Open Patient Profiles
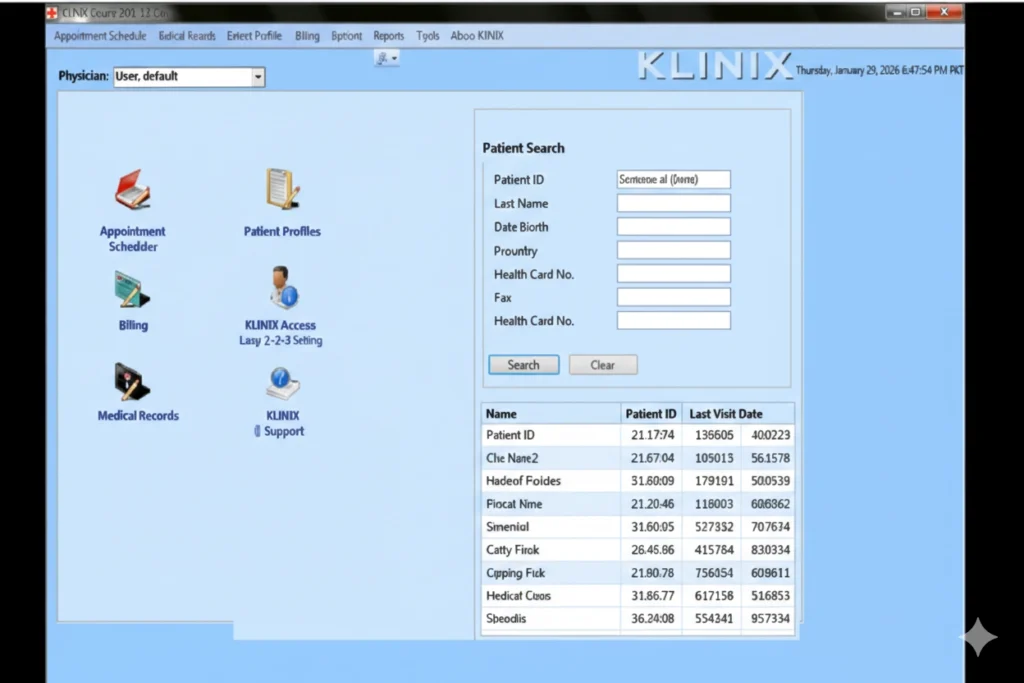Image resolution: width=1024 pixels, height=683 pixels. [x=281, y=190]
